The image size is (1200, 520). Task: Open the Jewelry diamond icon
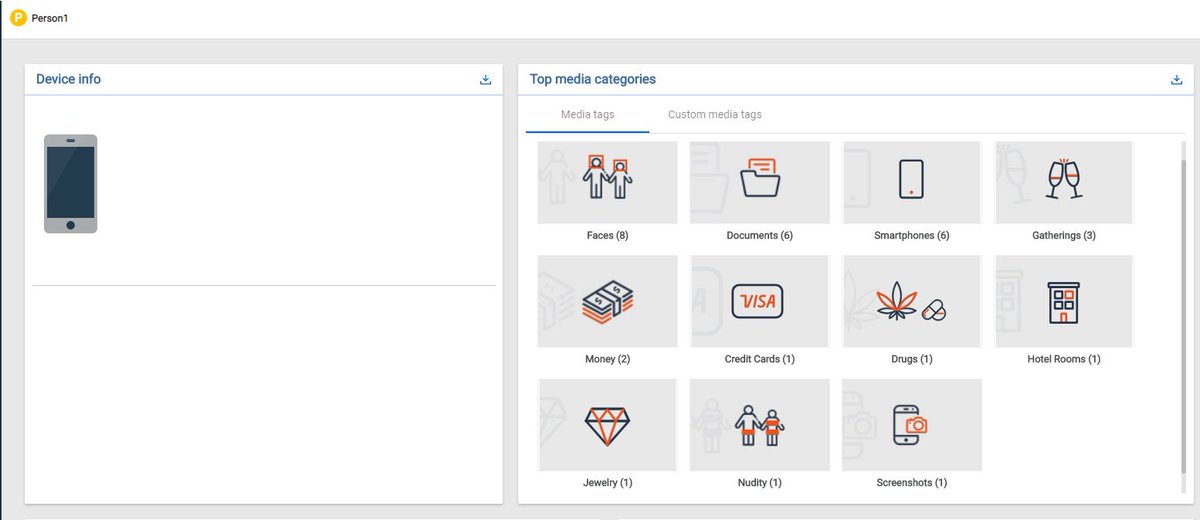click(x=608, y=425)
